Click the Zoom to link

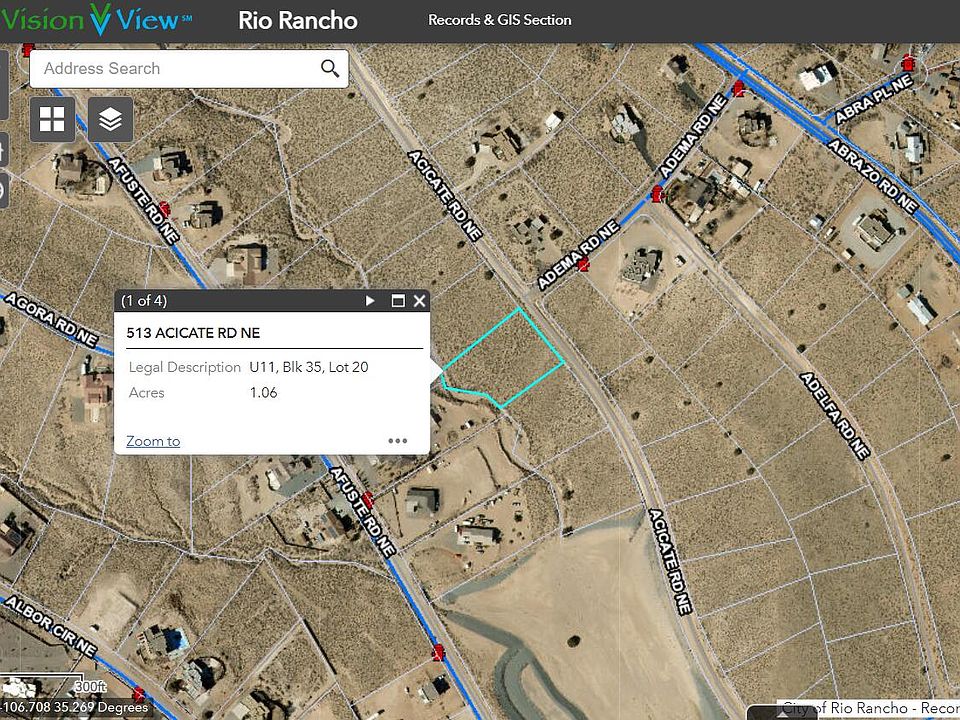pyautogui.click(x=153, y=441)
